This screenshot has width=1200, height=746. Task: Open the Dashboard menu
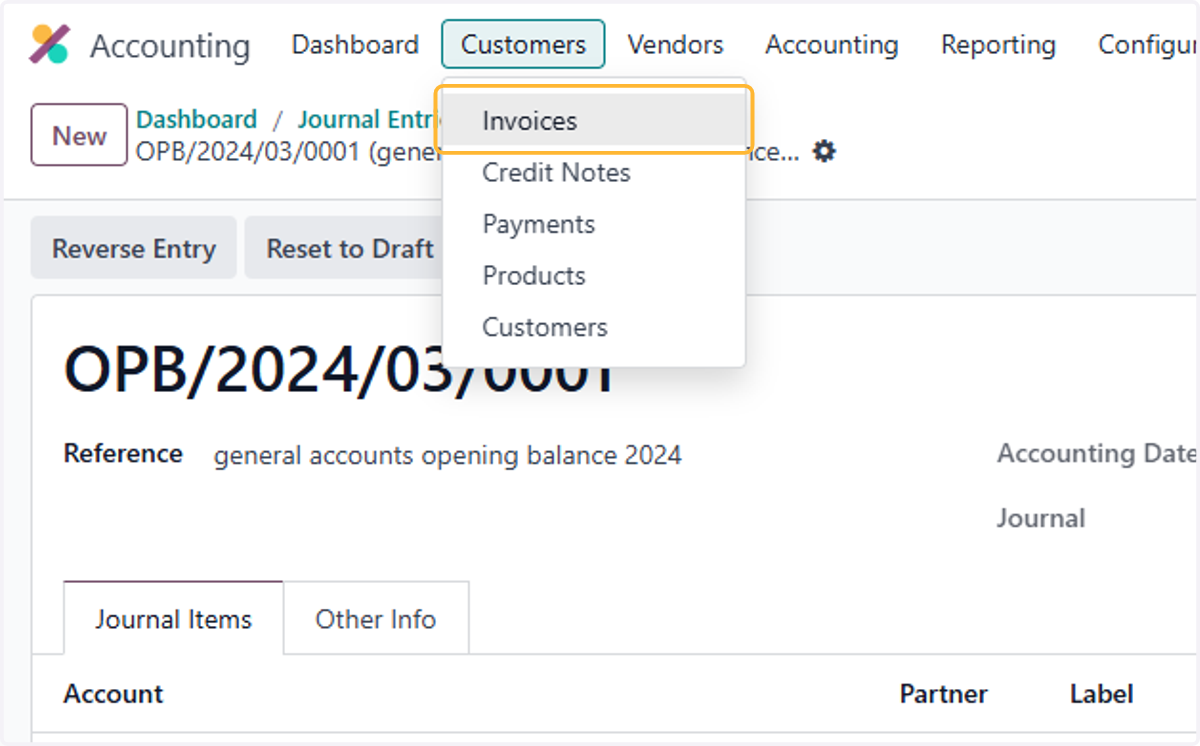point(355,45)
